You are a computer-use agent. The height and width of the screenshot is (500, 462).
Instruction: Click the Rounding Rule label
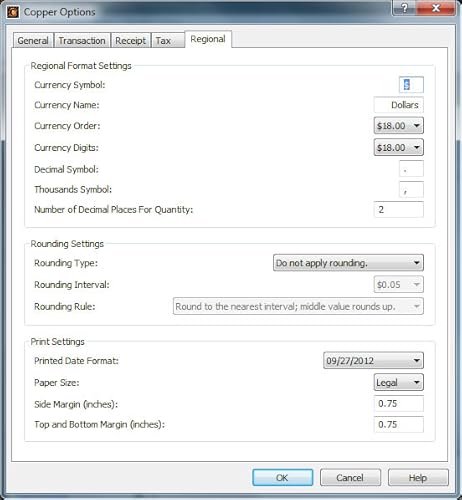point(64,306)
